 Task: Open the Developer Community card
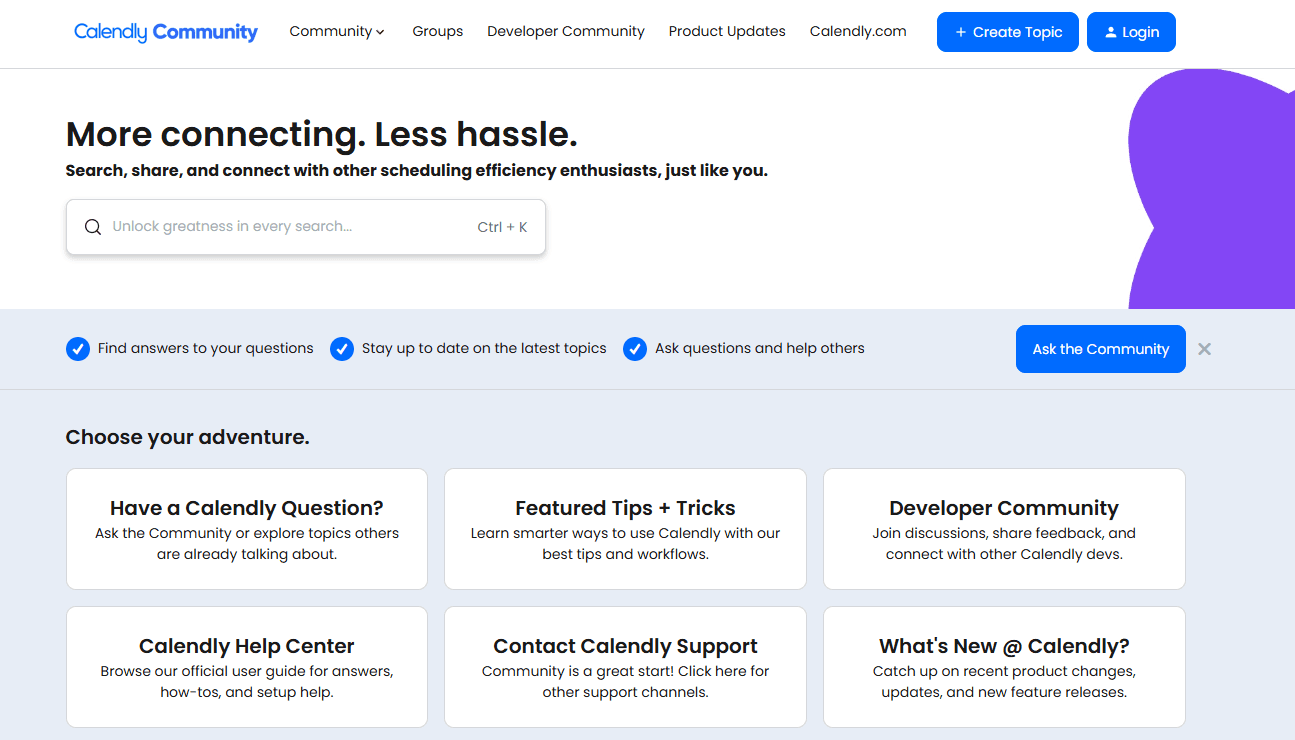pyautogui.click(x=1004, y=529)
